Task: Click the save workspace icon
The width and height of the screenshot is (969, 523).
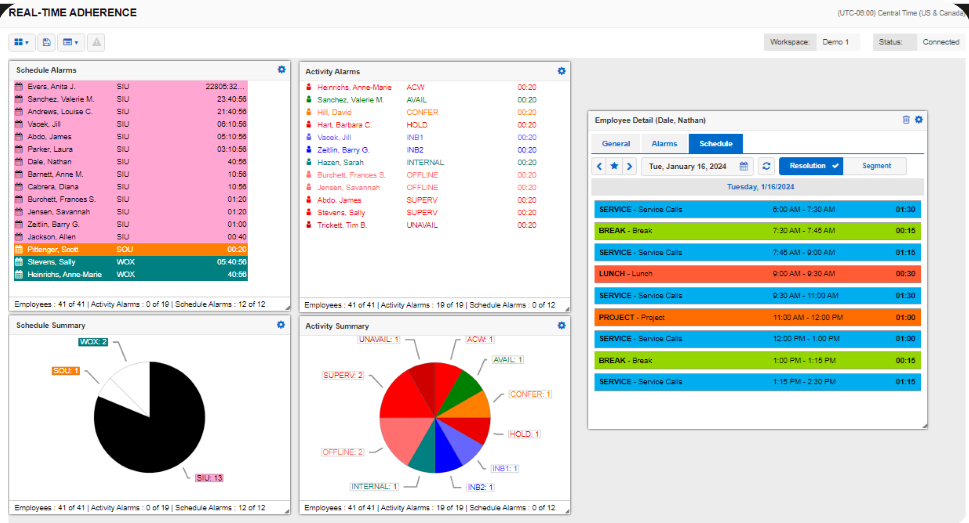Action: pyautogui.click(x=46, y=42)
